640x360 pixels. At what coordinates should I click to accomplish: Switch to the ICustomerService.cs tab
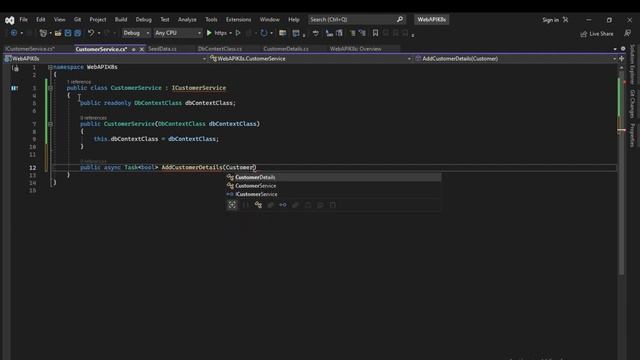click(30, 49)
